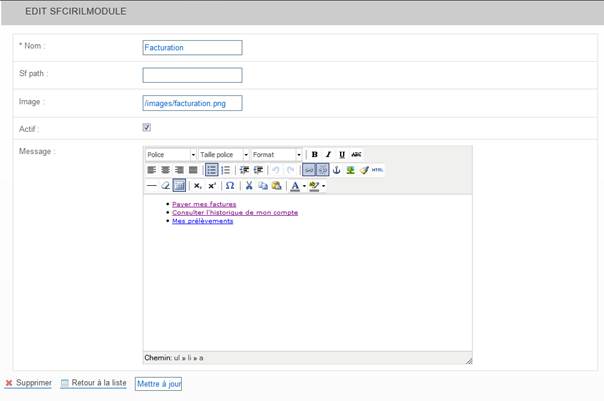604x401 pixels.
Task: Insert a special character with Omega icon
Action: point(229,186)
